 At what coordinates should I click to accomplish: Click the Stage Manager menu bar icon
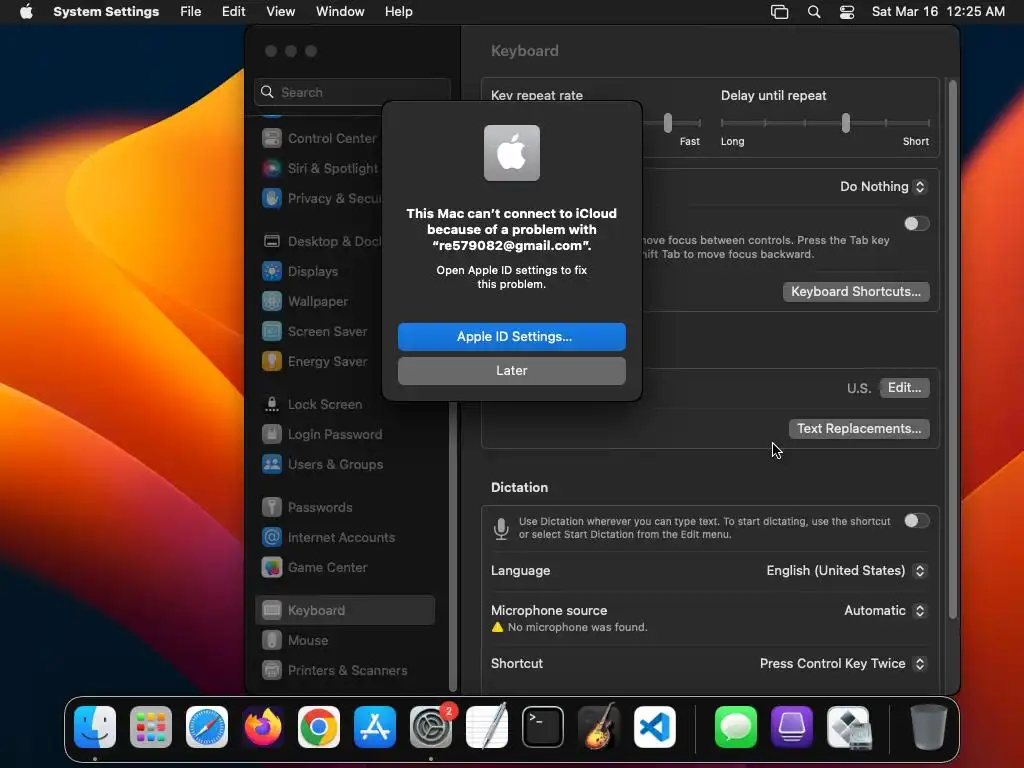click(x=780, y=12)
